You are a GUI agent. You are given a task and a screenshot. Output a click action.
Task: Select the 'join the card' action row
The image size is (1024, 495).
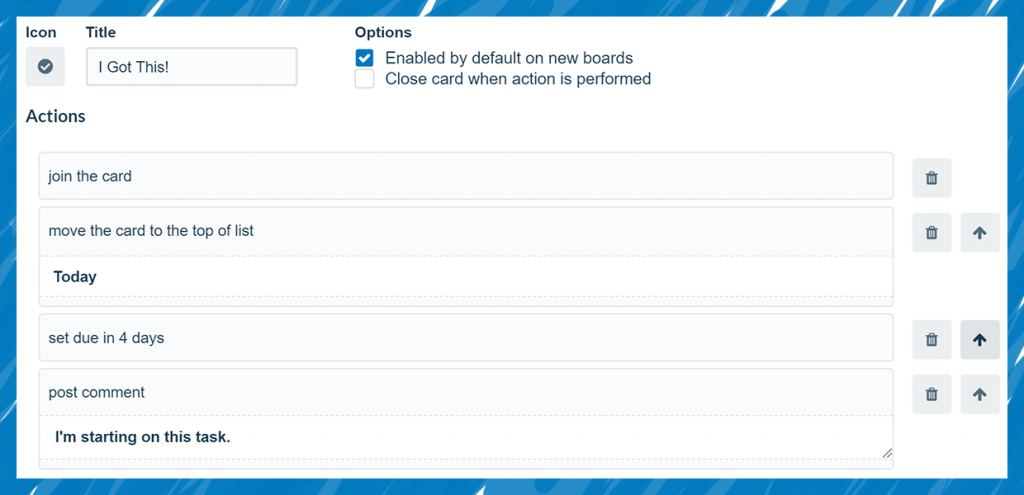pyautogui.click(x=465, y=176)
